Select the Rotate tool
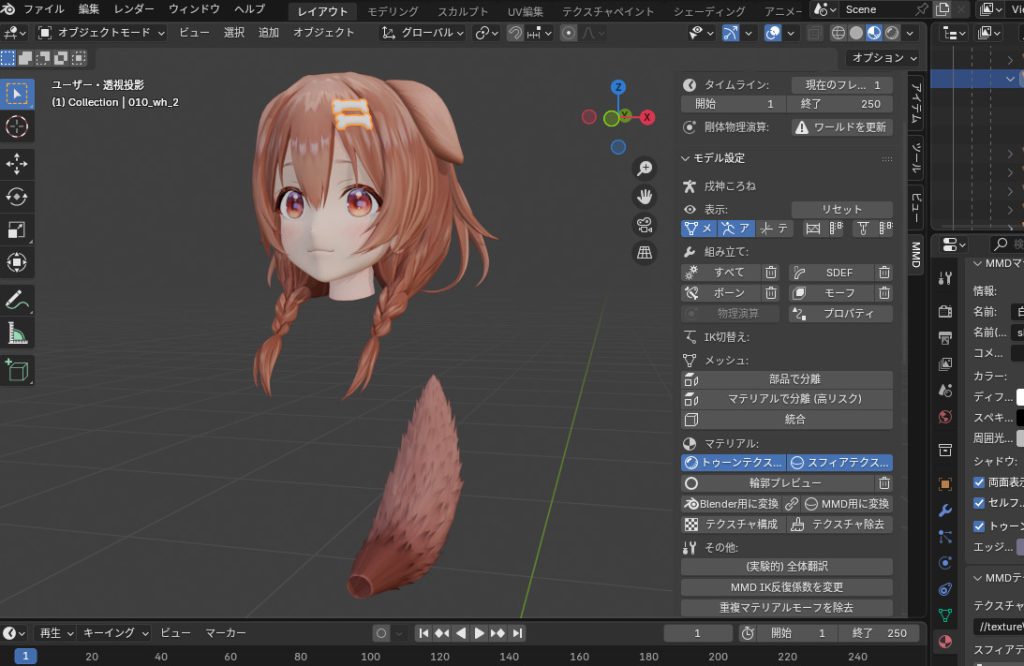The image size is (1024, 666). 17,197
